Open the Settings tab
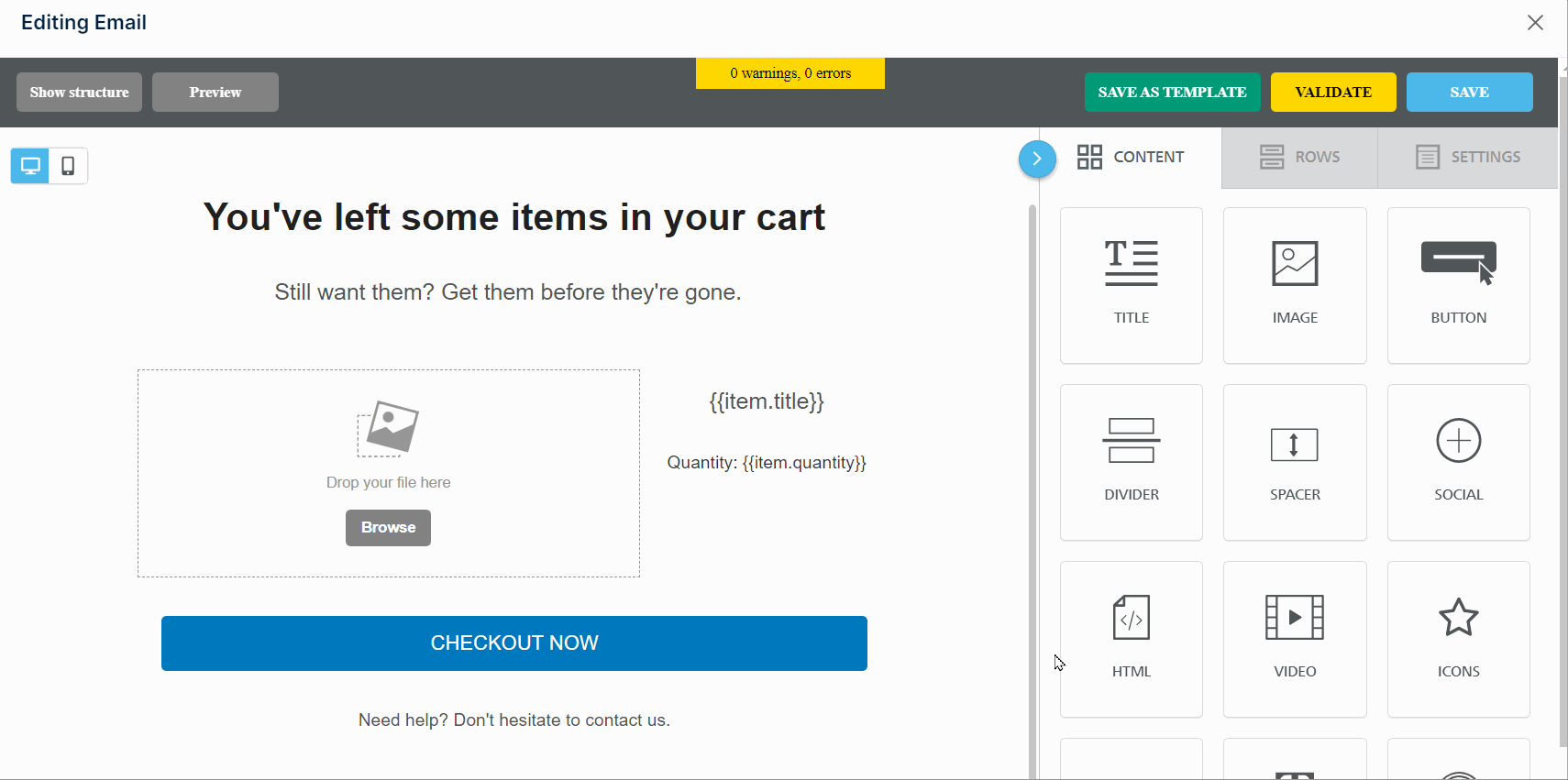Viewport: 1568px width, 780px height. [x=1467, y=158]
